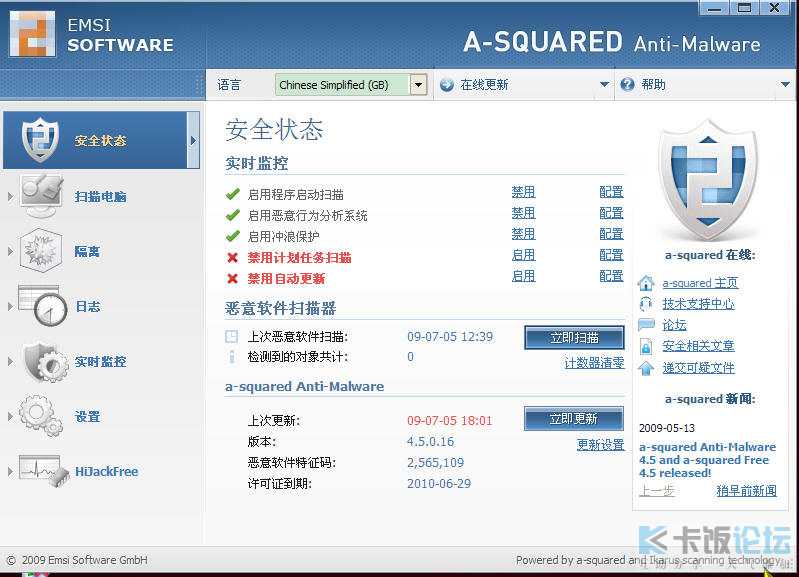The image size is (799, 577).
Task: Open the 实时监控 shield gear icon
Action: click(42, 361)
